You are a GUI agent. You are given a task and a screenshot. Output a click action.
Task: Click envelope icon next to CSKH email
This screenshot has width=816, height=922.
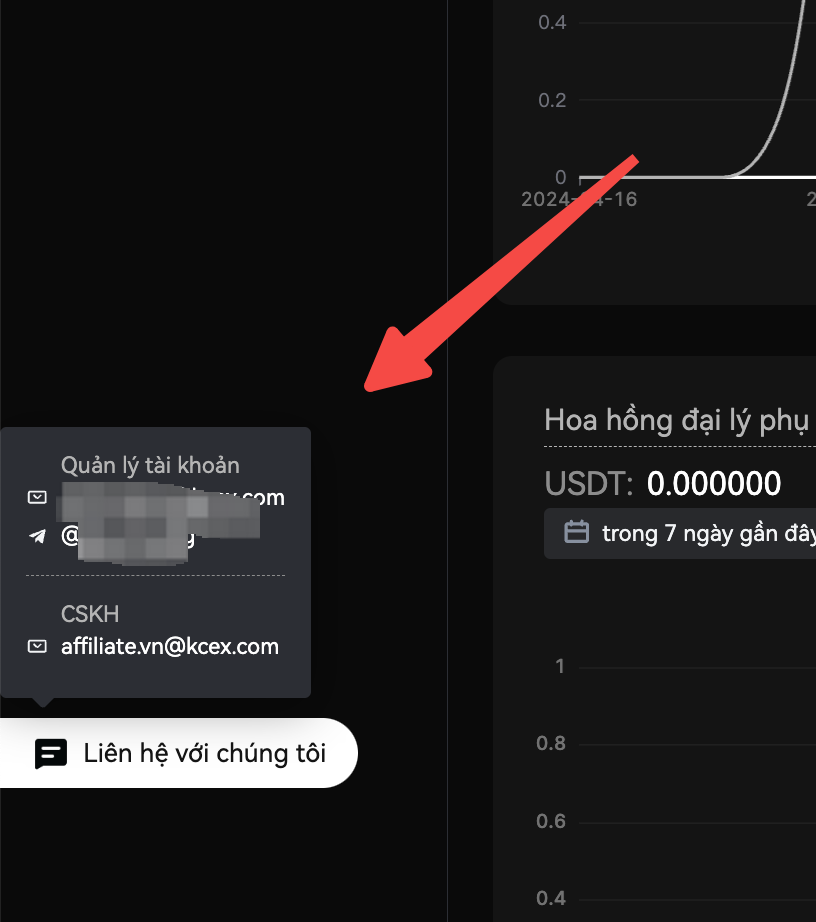coord(37,647)
